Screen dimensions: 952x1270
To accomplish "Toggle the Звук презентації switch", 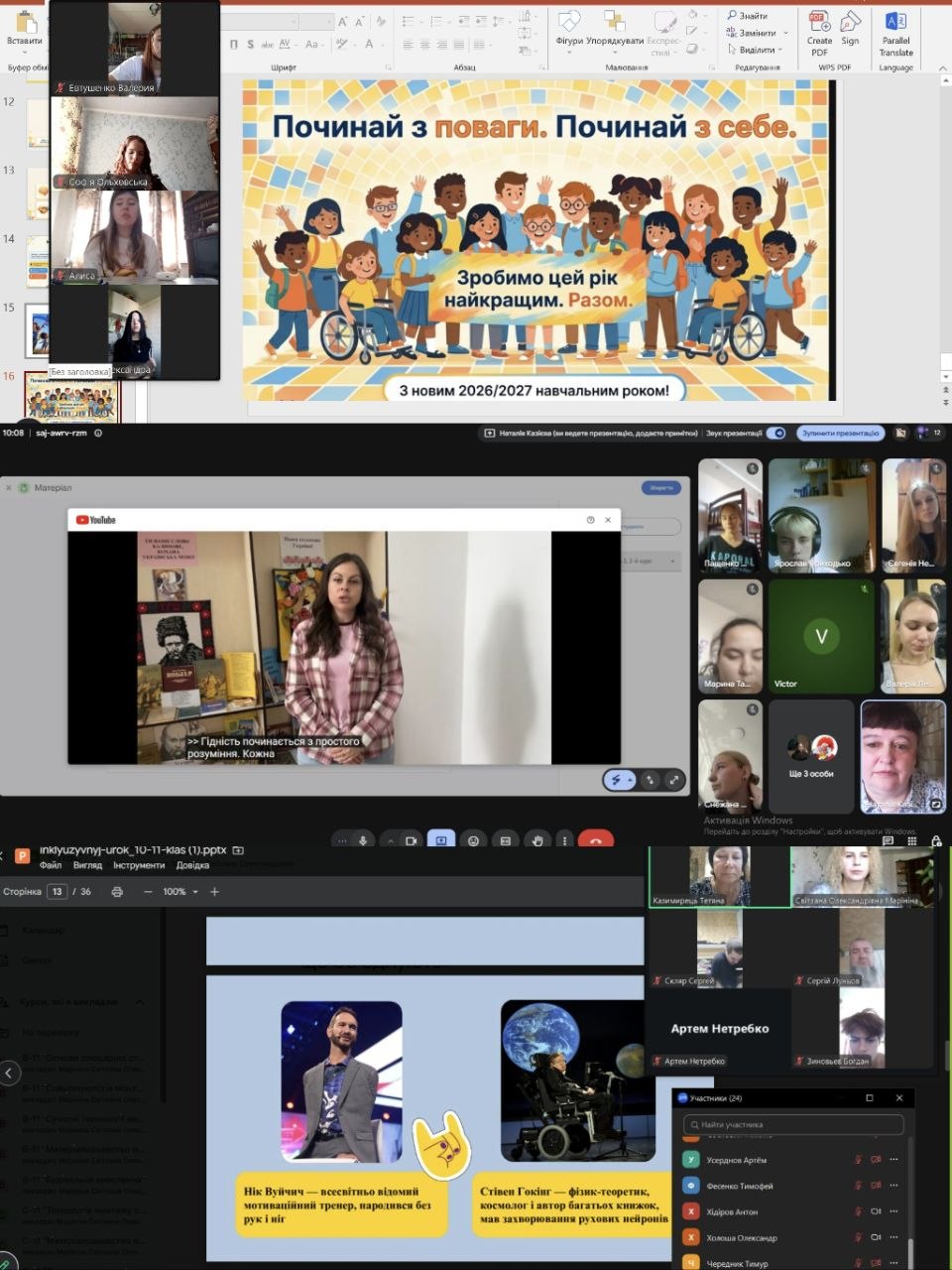I will pyautogui.click(x=776, y=433).
